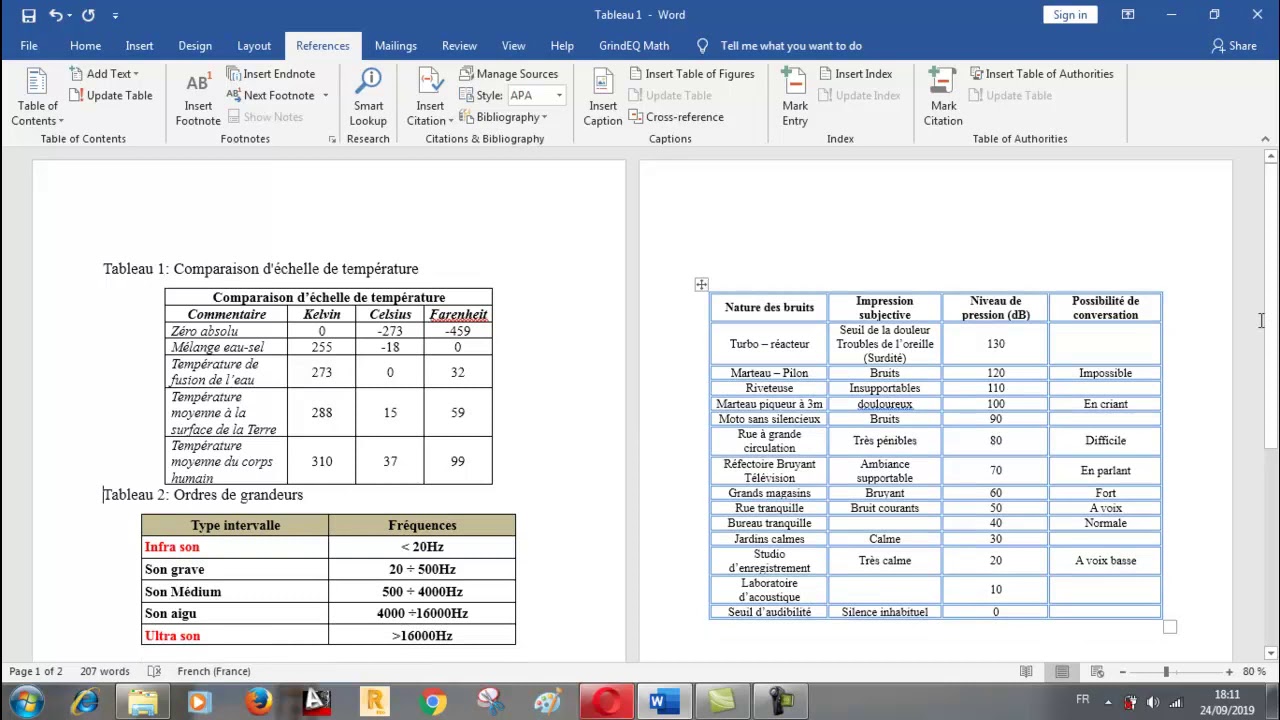Click the FR input language indicator

(x=1083, y=701)
